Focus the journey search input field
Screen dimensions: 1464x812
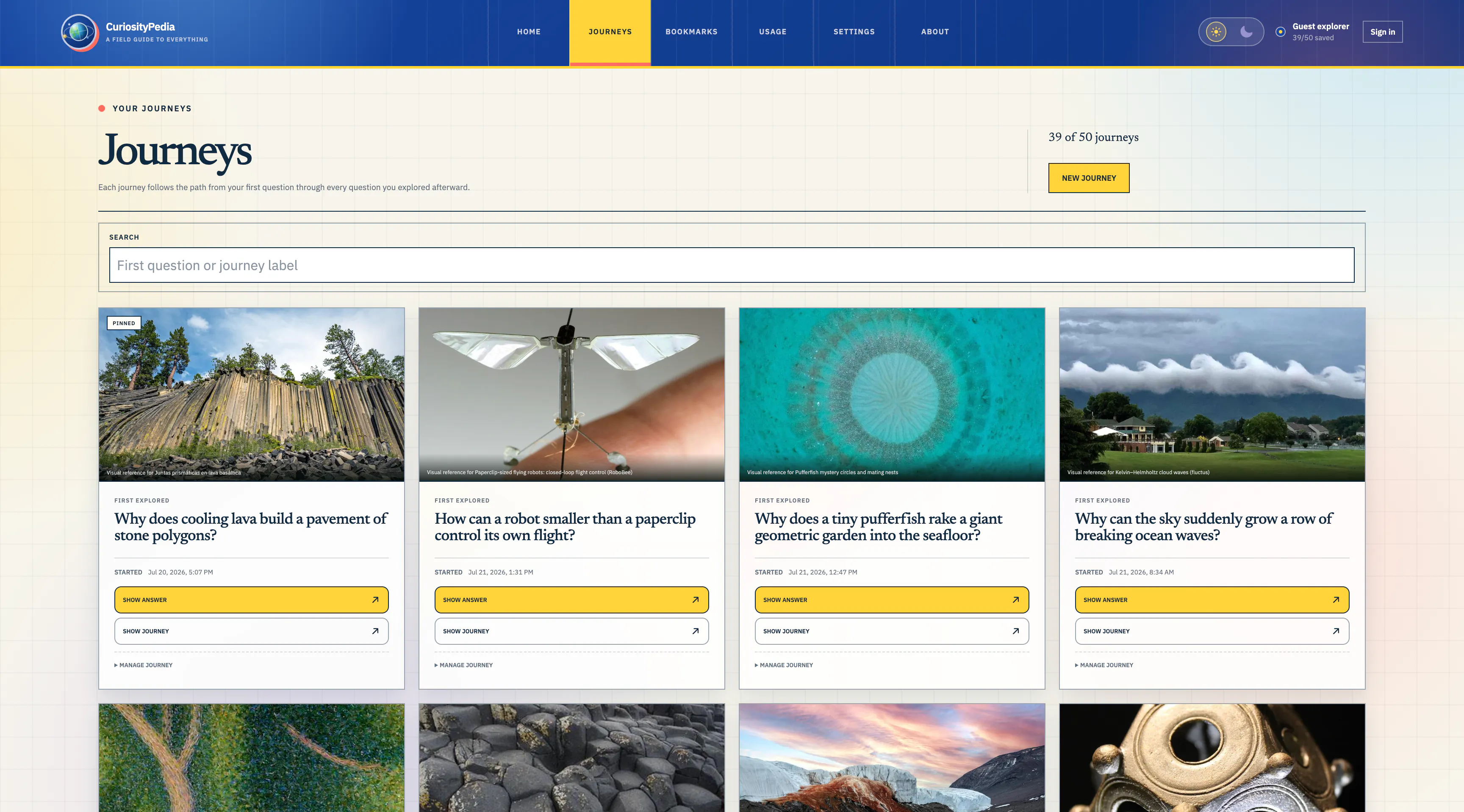pos(732,265)
